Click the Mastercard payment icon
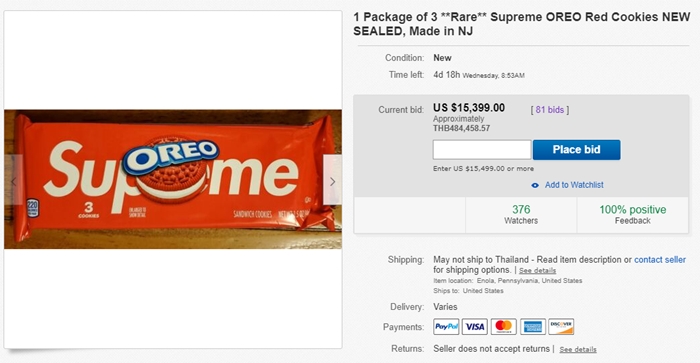 click(504, 327)
